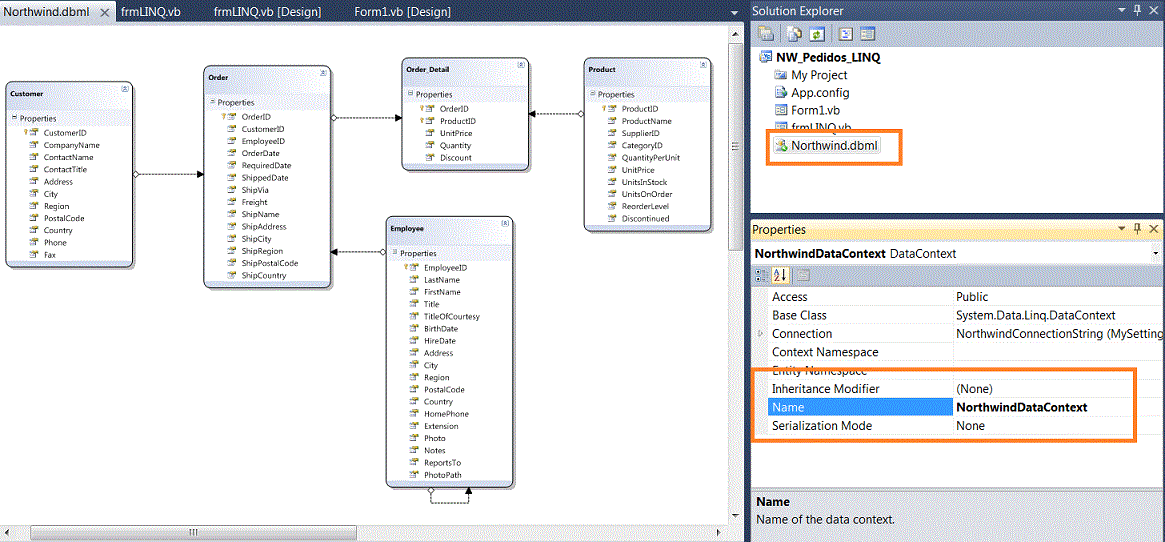
Task: Click the App.config file icon
Action: tap(780, 93)
